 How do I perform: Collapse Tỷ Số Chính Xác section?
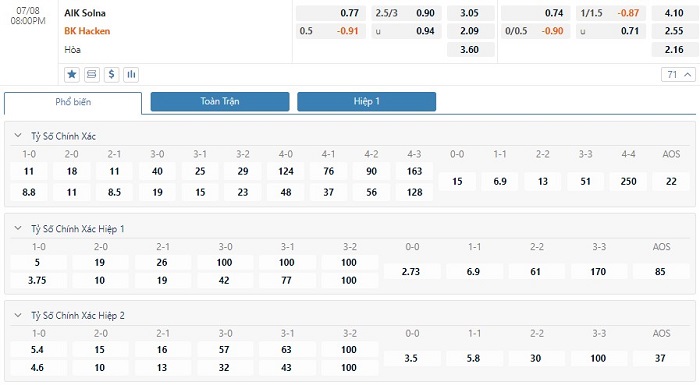(18, 135)
